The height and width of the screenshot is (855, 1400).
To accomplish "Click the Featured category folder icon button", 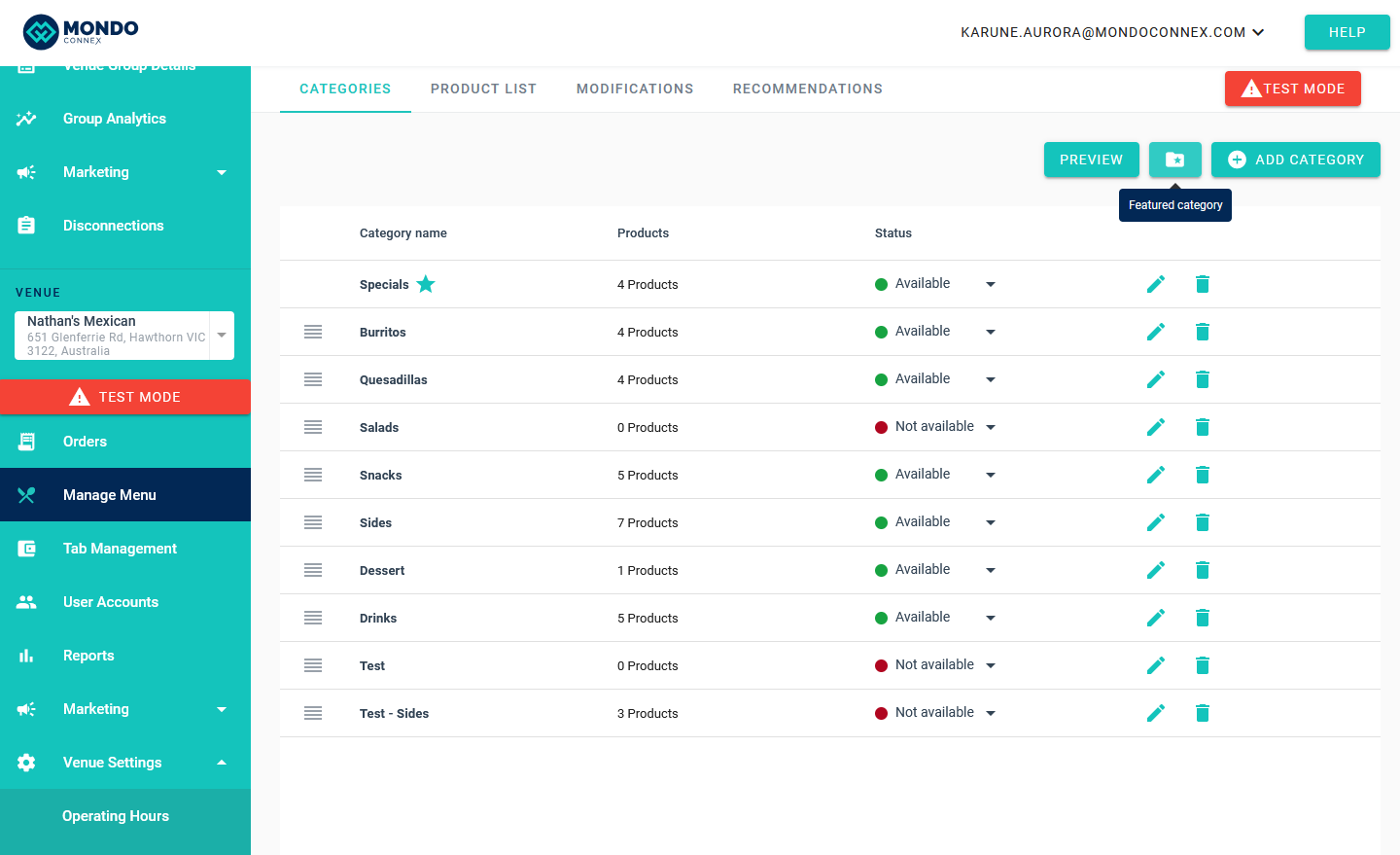I will pyautogui.click(x=1174, y=160).
